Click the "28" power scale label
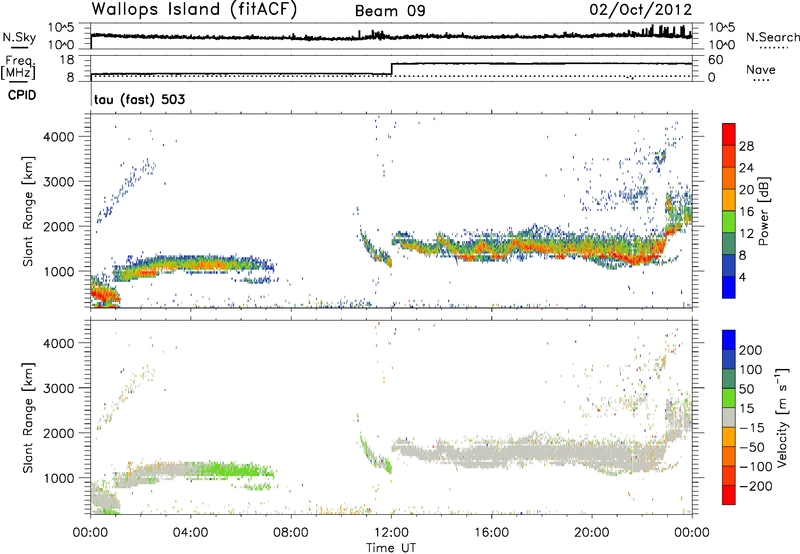This screenshot has height=554, width=800. coord(746,146)
